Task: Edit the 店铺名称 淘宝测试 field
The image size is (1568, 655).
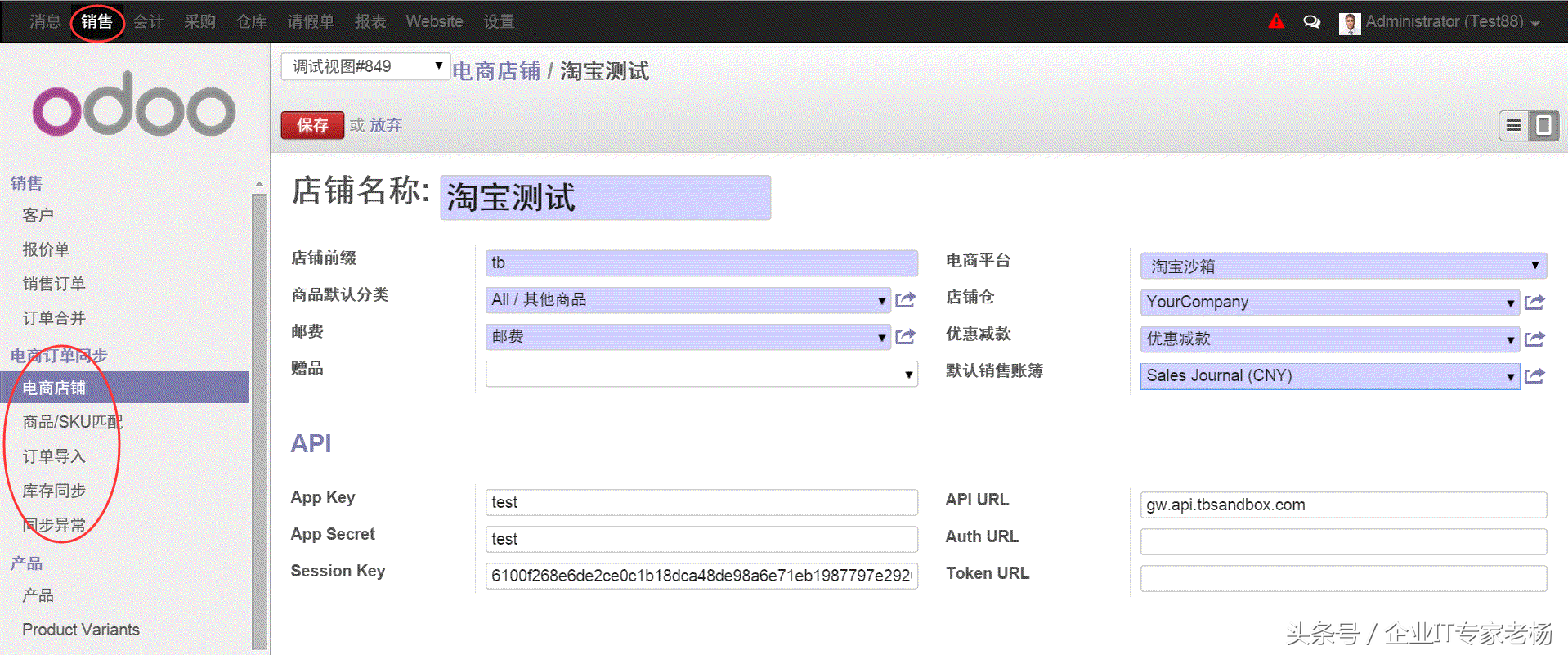Action: point(605,198)
